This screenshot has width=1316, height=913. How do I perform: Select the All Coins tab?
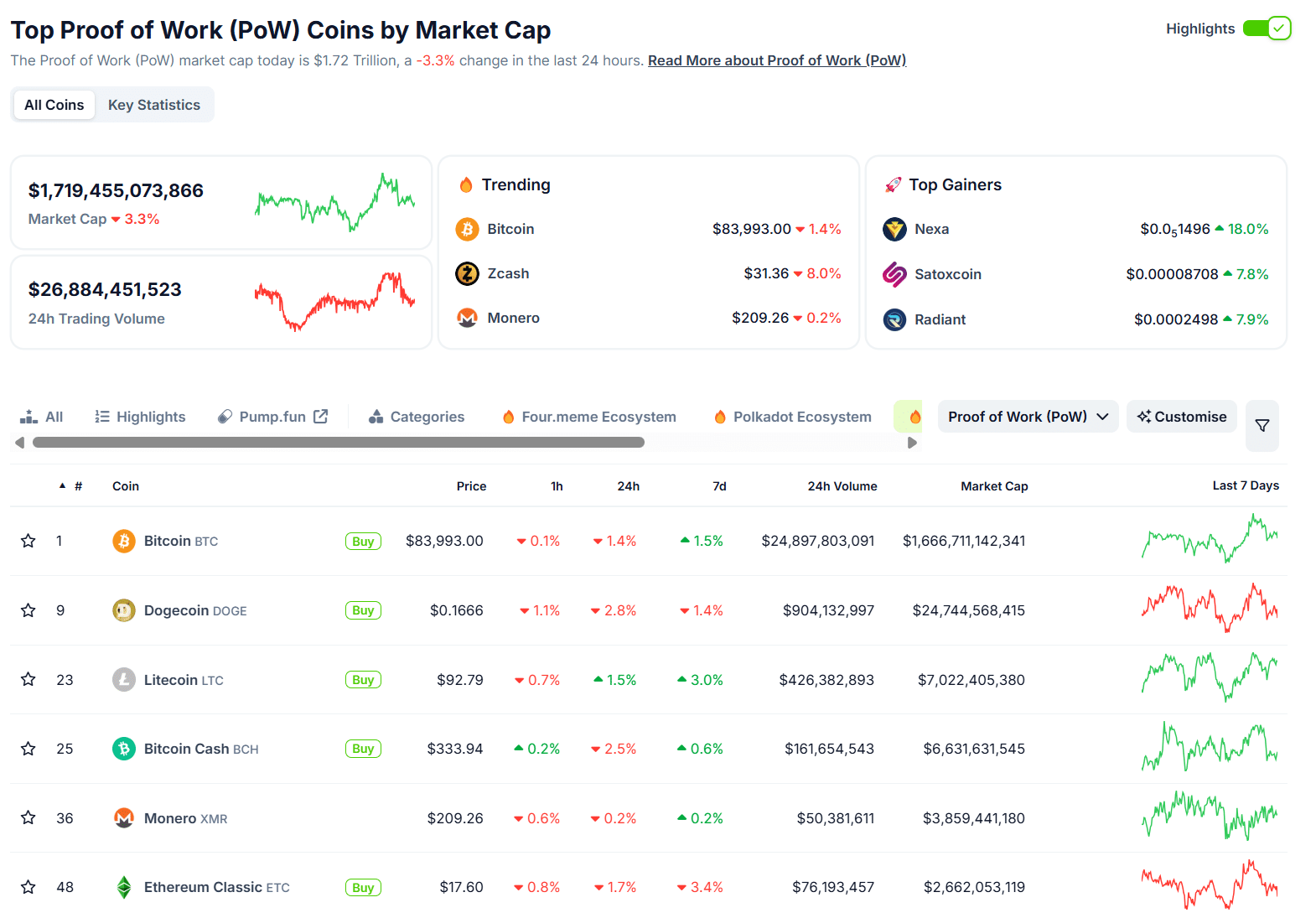point(54,104)
